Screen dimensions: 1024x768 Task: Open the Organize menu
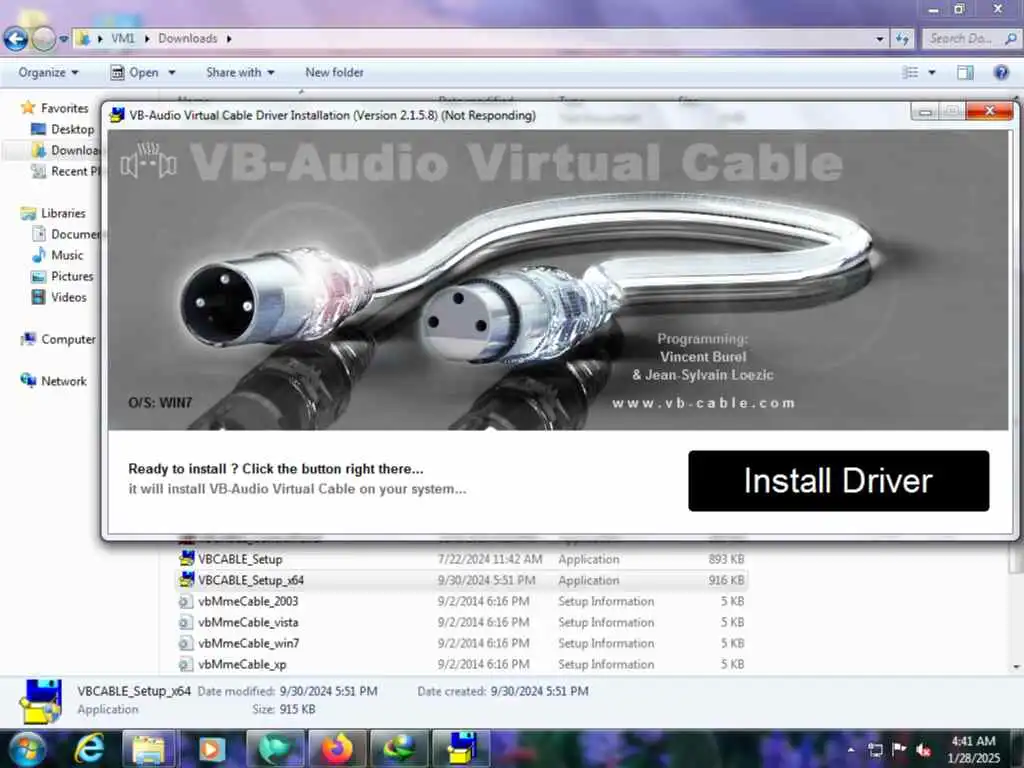48,72
